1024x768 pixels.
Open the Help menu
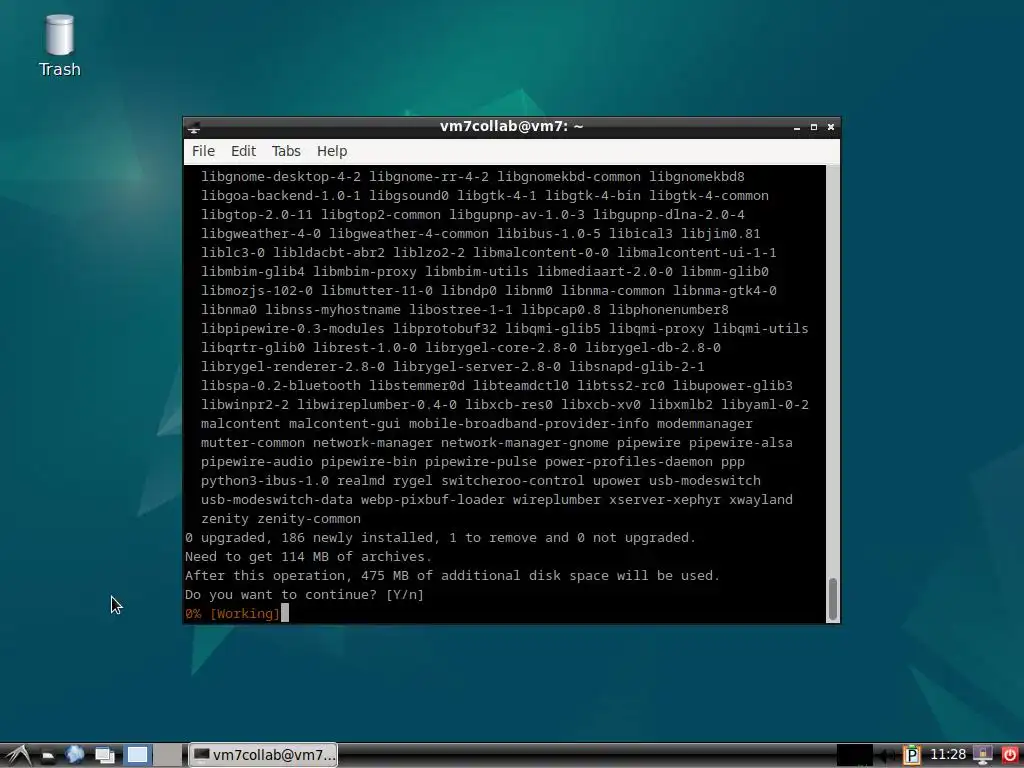332,151
